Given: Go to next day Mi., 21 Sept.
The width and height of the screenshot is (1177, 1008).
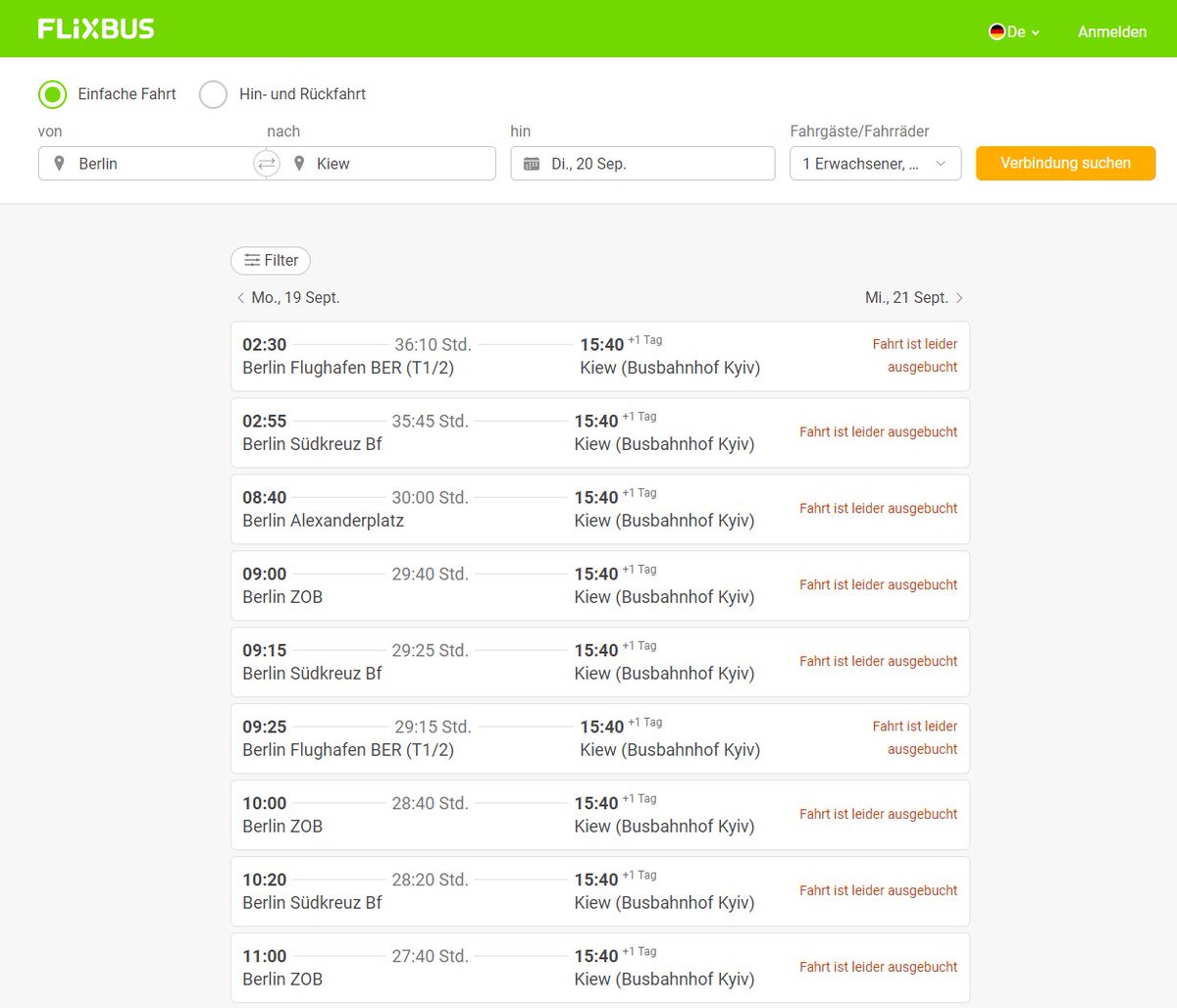Looking at the screenshot, I should click(x=914, y=297).
